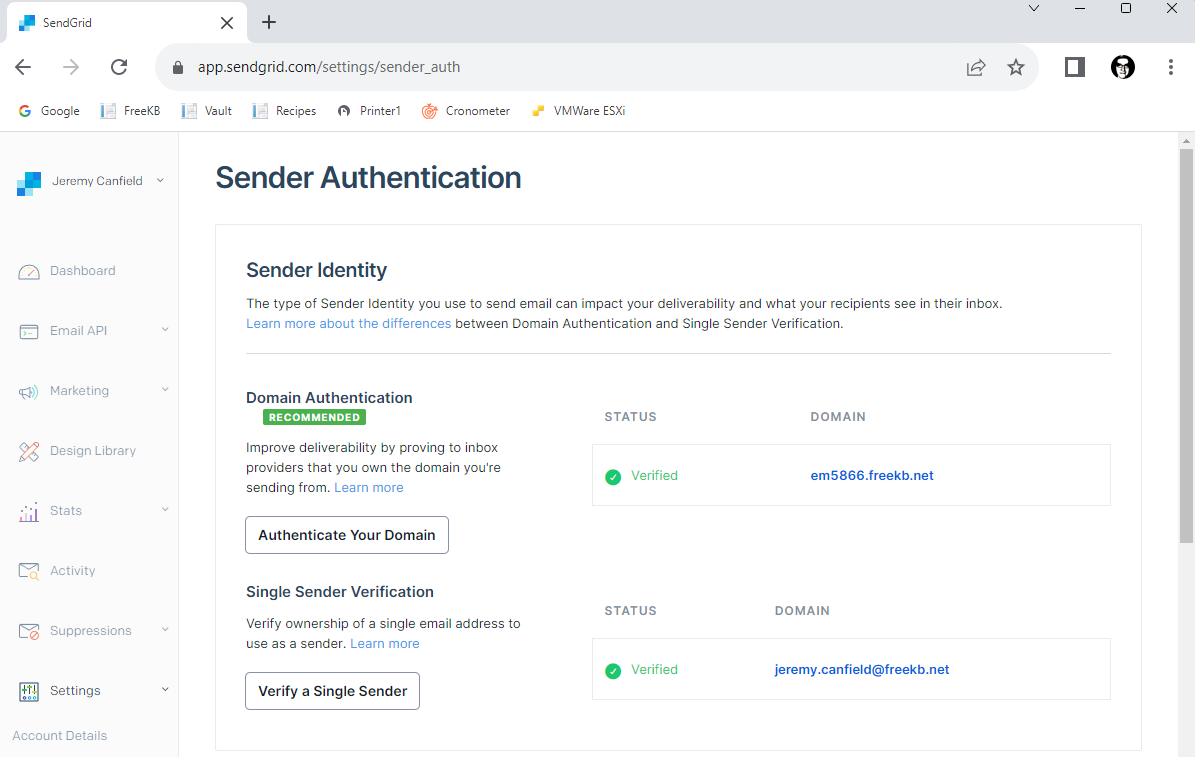
Task: Open the Design Library menu item
Action: pos(93,451)
